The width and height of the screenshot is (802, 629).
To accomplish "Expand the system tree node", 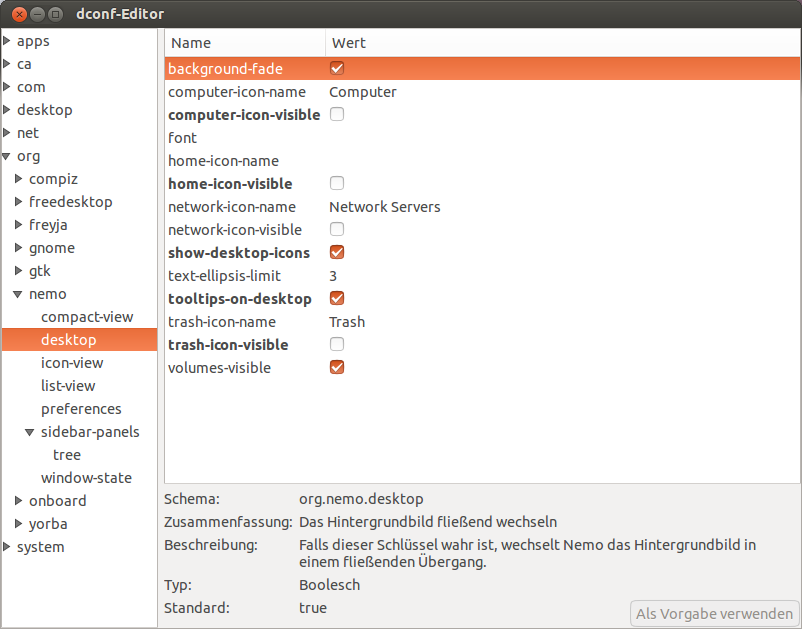I will (7, 546).
